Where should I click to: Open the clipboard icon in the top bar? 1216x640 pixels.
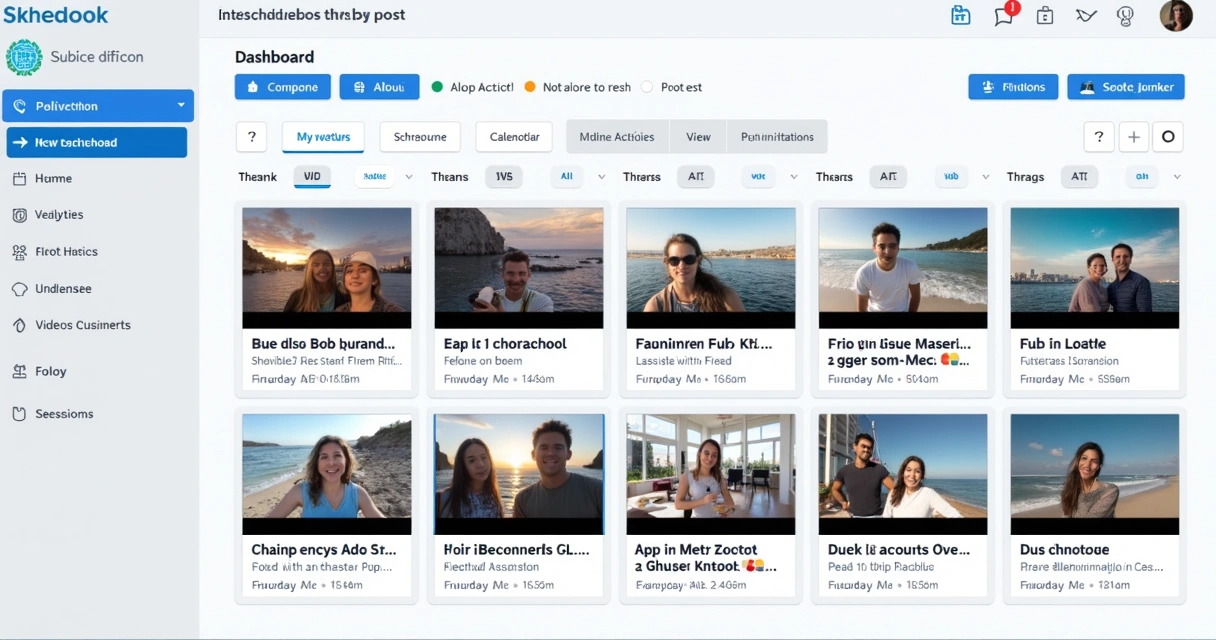pyautogui.click(x=1045, y=16)
